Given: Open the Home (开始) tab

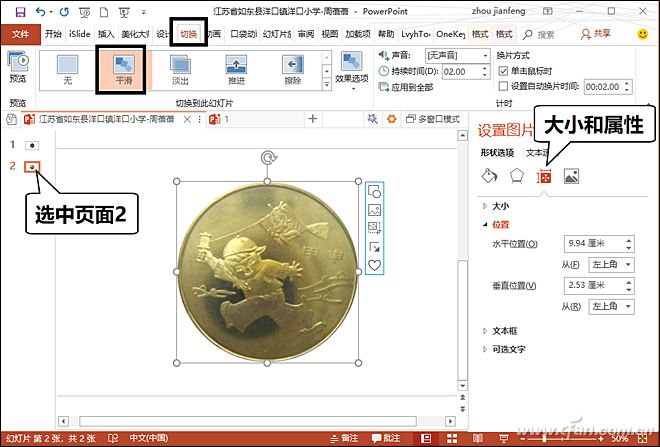Looking at the screenshot, I should pyautogui.click(x=53, y=34).
